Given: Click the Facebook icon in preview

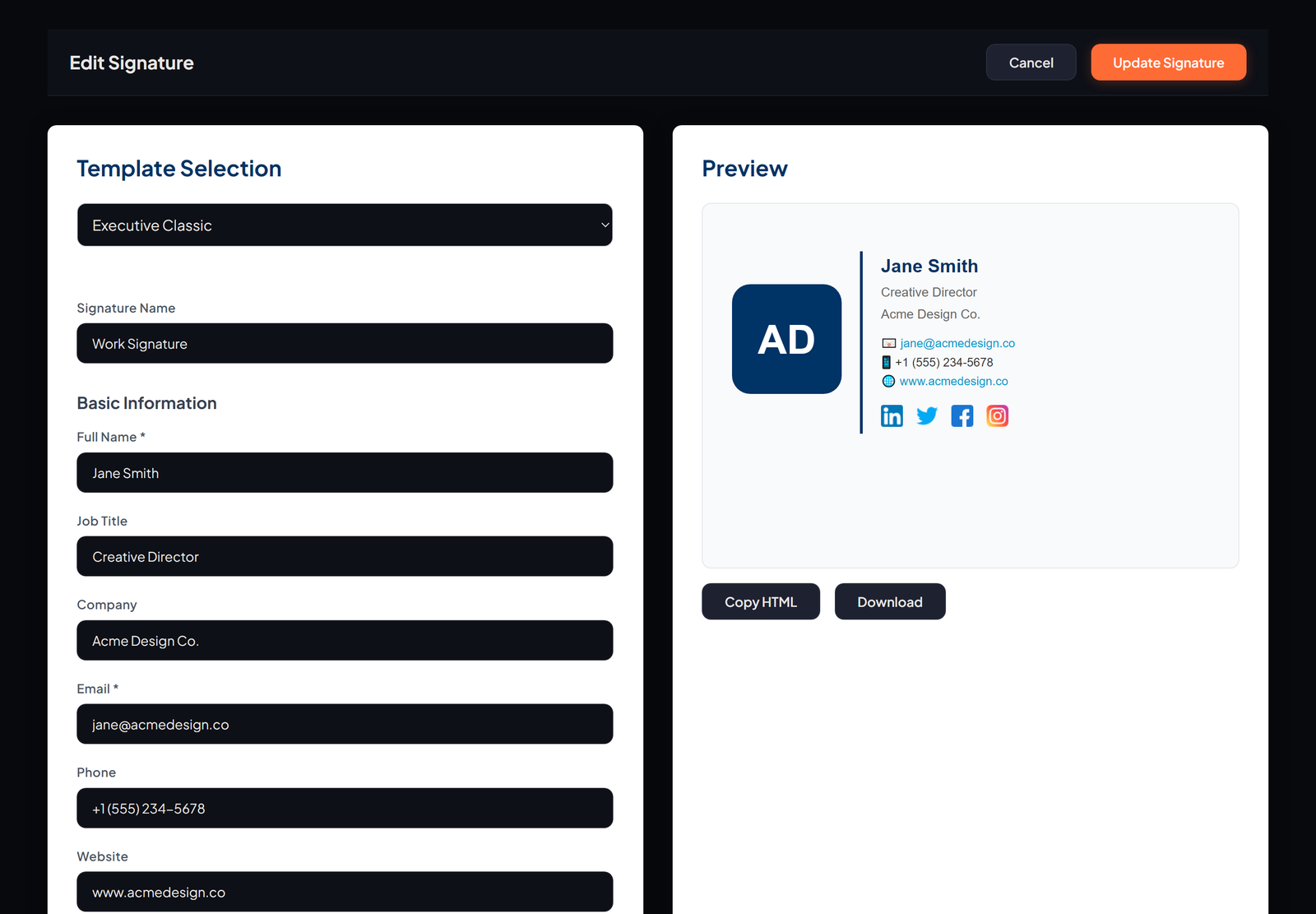Looking at the screenshot, I should (x=962, y=415).
